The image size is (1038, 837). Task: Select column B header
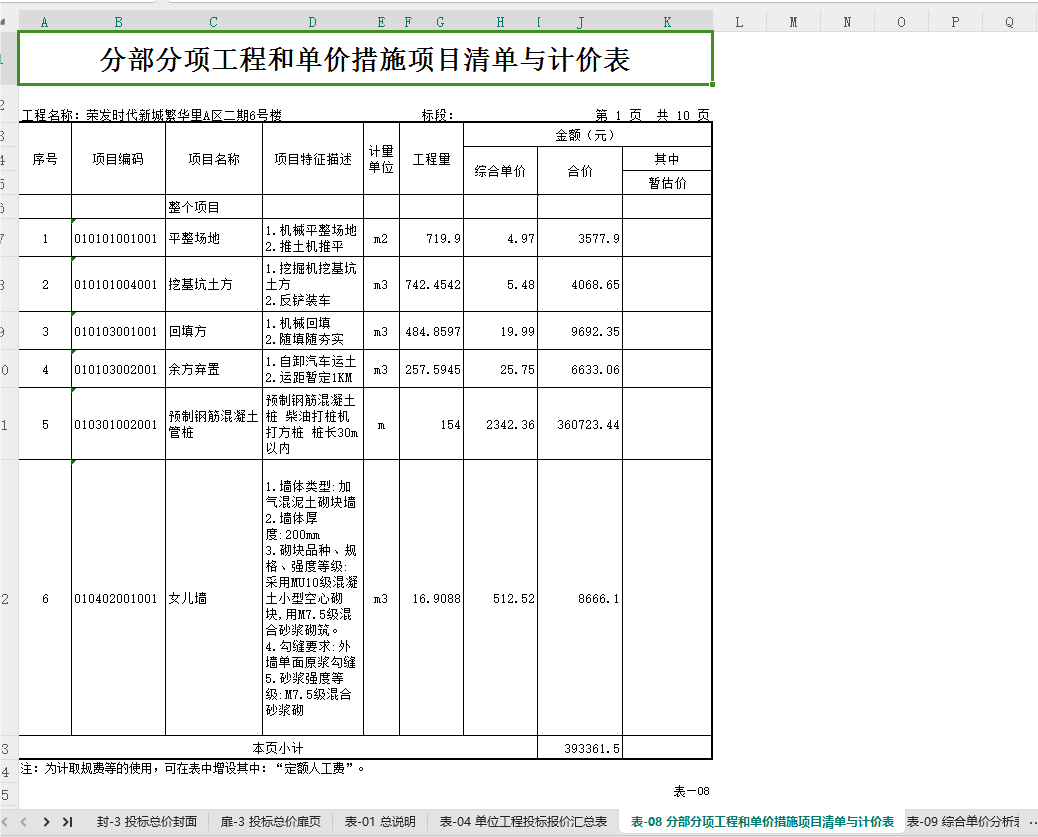pyautogui.click(x=118, y=23)
